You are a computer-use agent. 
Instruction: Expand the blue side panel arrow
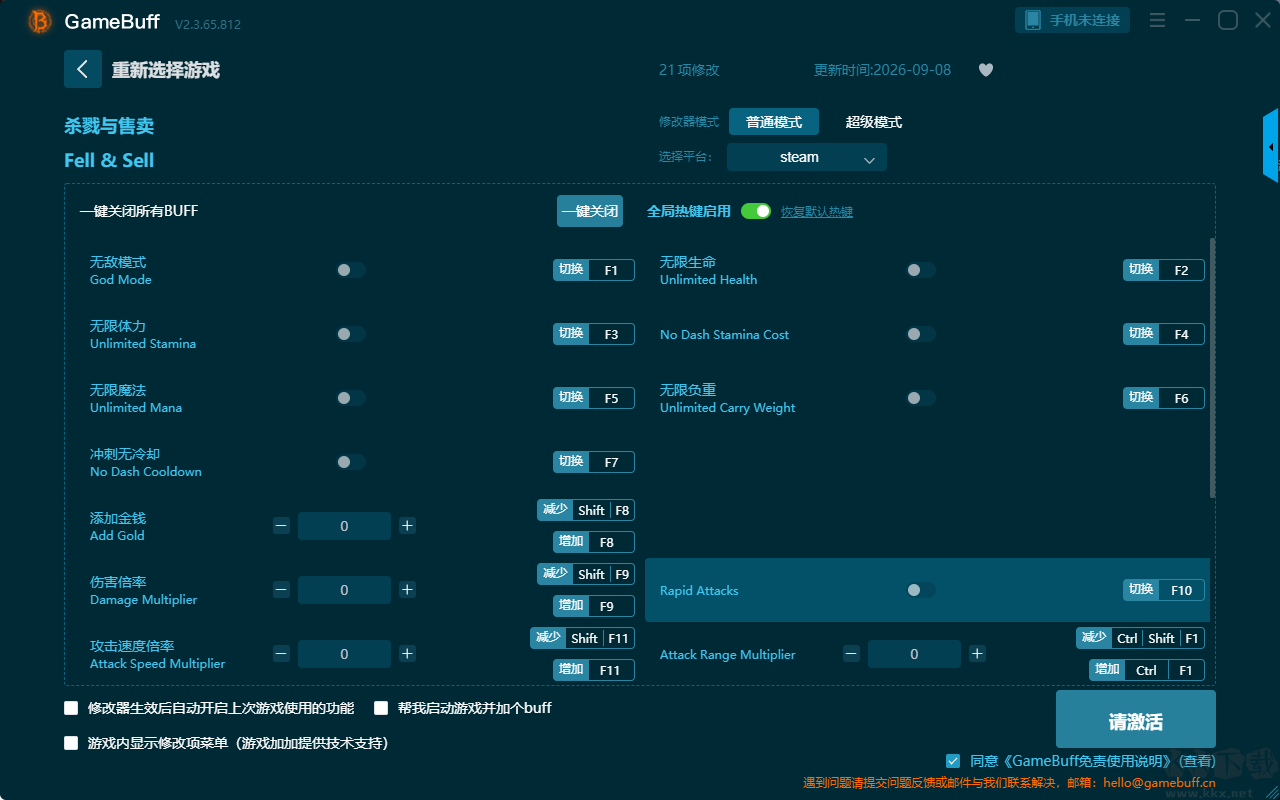[x=1271, y=146]
